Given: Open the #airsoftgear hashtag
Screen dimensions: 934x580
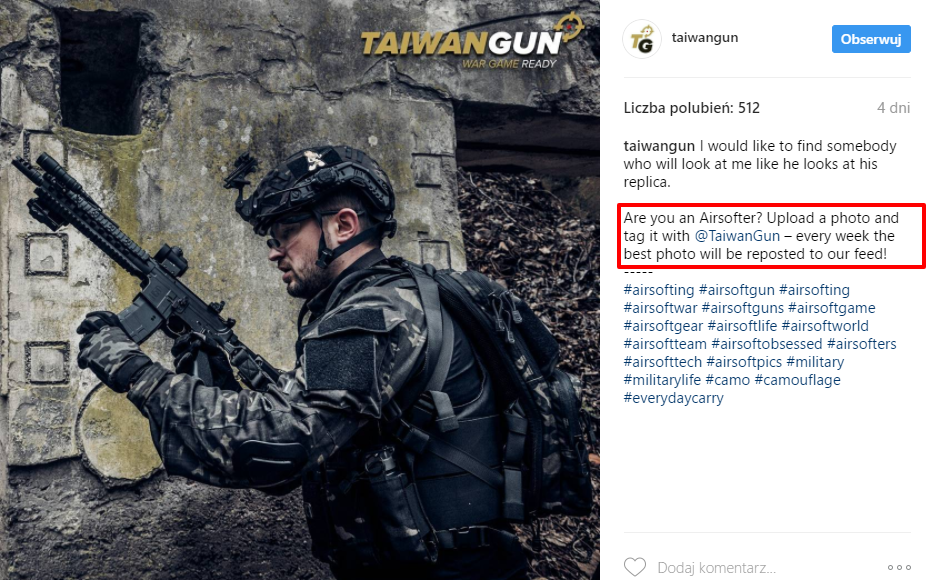Looking at the screenshot, I should (663, 326).
